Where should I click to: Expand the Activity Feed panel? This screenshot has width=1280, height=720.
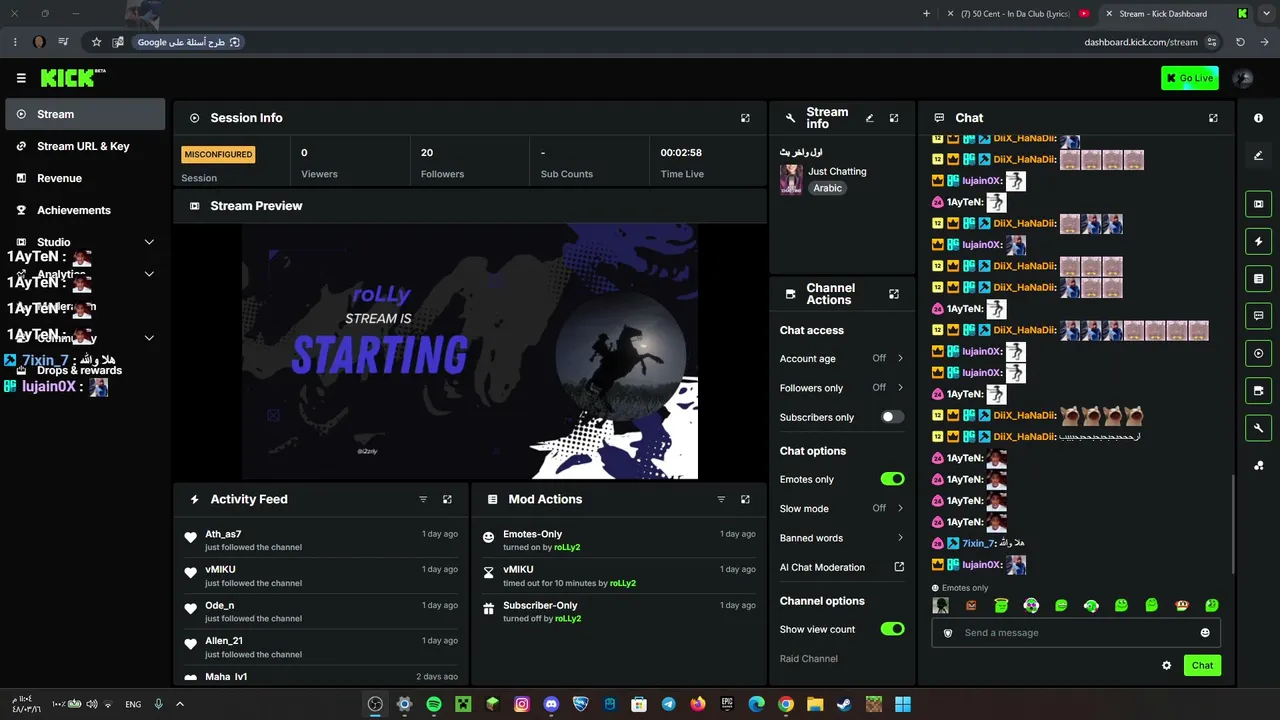[447, 499]
